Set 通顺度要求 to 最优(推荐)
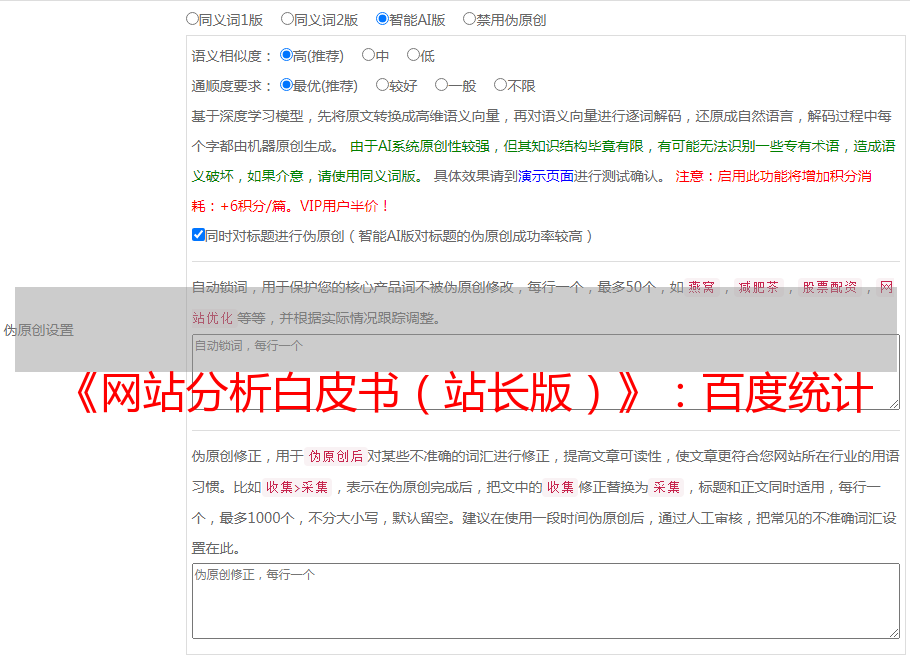Image resolution: width=911 pixels, height=658 pixels. [x=286, y=85]
